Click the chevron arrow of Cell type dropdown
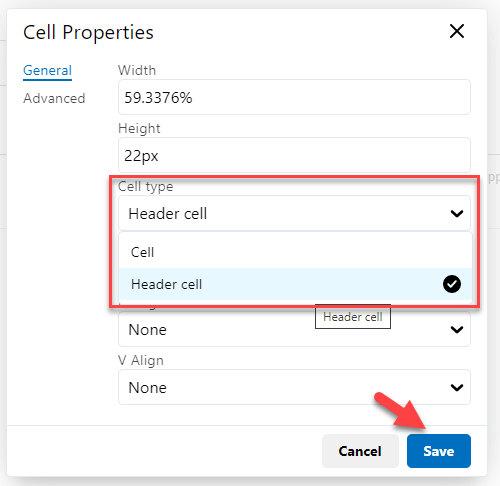This screenshot has width=500, height=486. pyautogui.click(x=457, y=213)
